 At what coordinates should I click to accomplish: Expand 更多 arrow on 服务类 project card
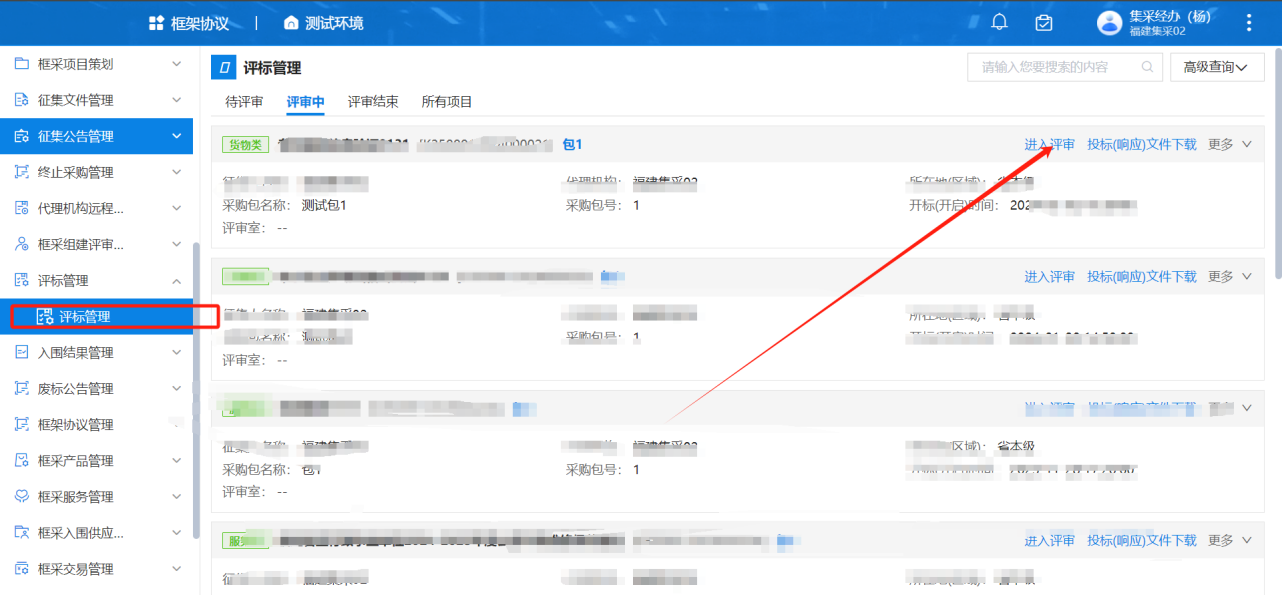point(1247,540)
